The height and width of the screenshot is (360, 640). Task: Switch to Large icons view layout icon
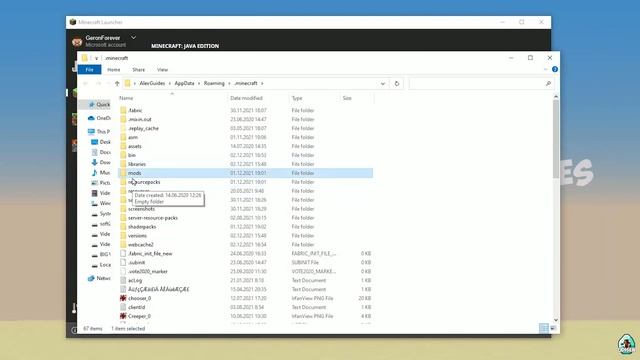pos(553,328)
